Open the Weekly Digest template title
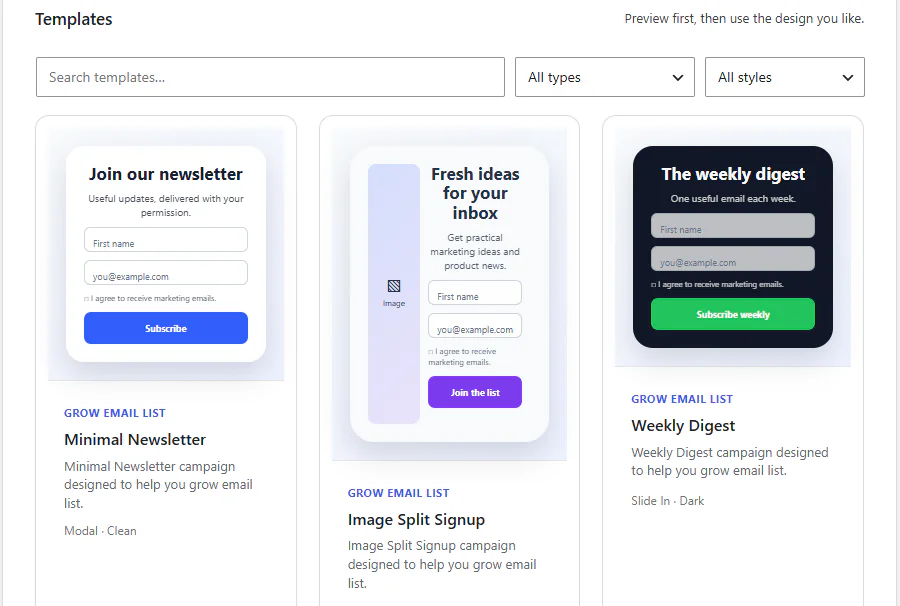 tap(683, 426)
